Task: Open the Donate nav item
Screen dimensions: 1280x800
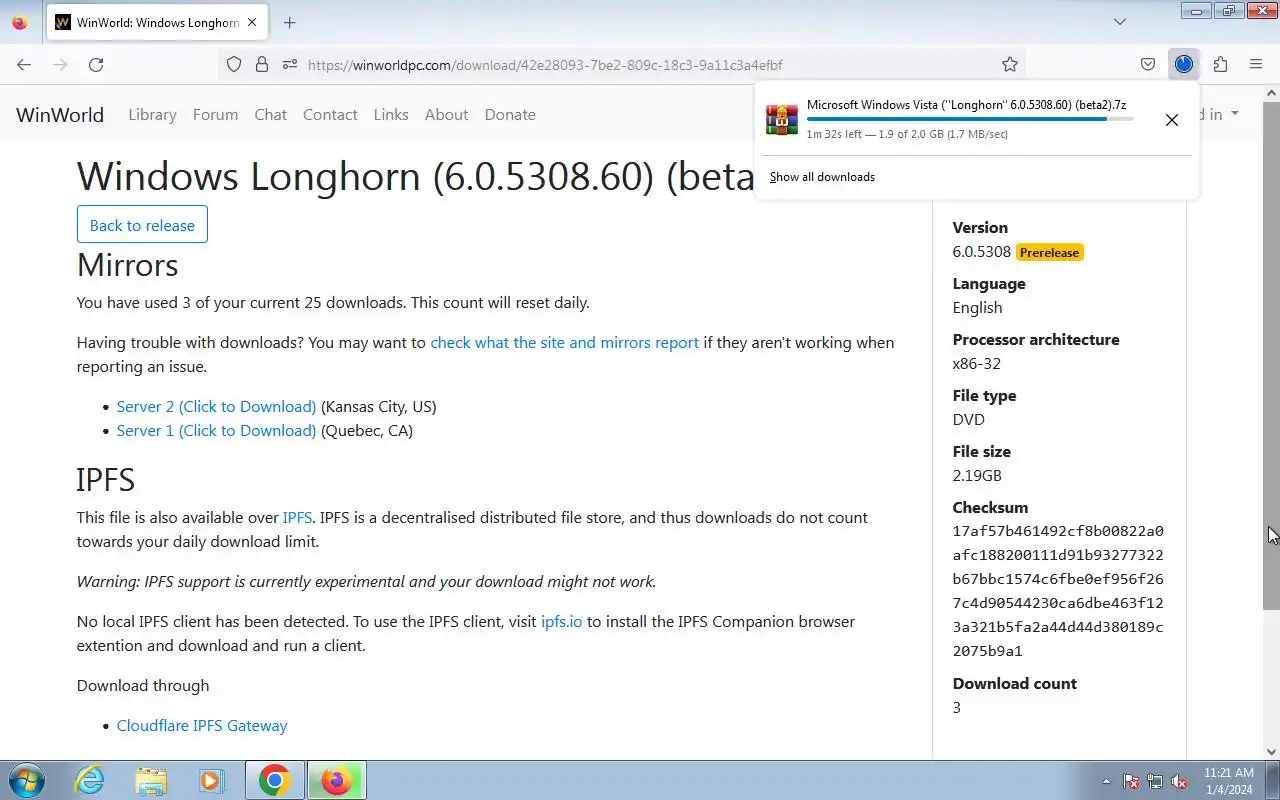Action: (510, 115)
